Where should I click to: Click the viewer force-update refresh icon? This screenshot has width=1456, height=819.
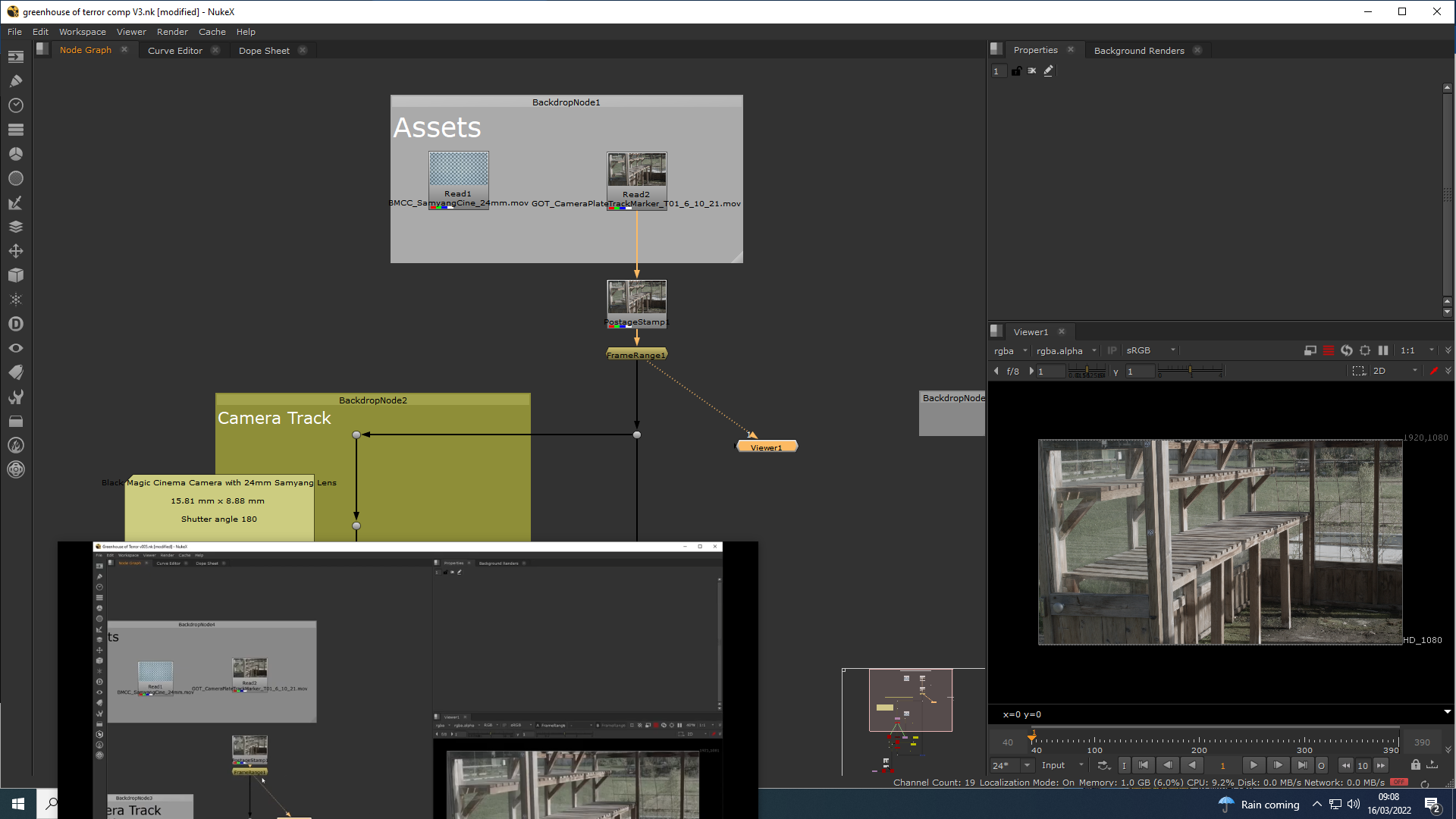coord(1347,350)
